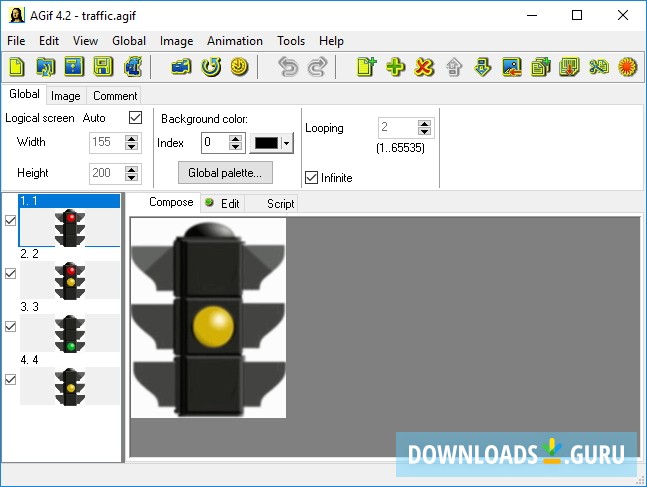Viewport: 647px width, 487px height.
Task: Click the duplicate frame icon
Action: pos(541,67)
